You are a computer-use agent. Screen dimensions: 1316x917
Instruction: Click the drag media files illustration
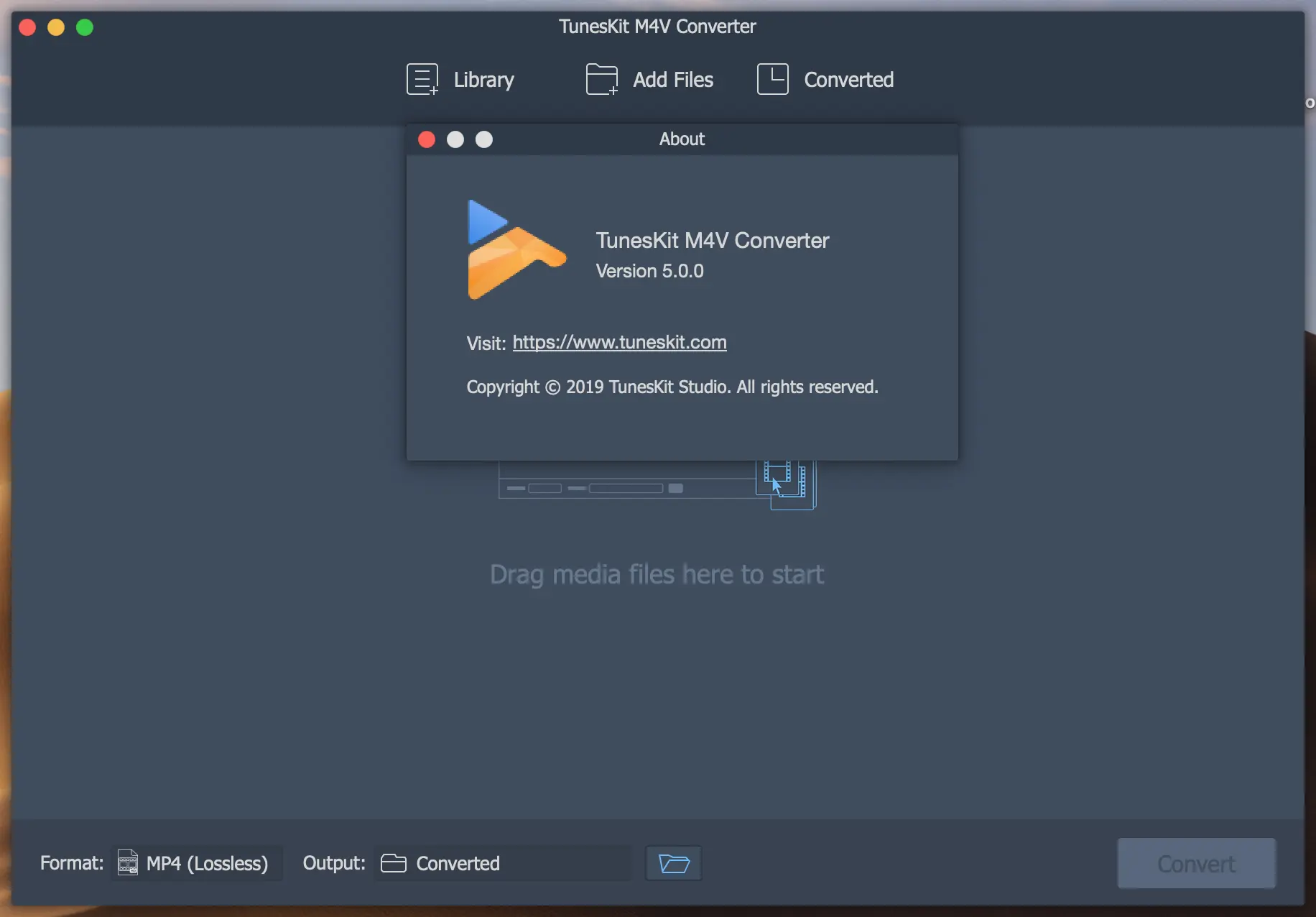657,485
